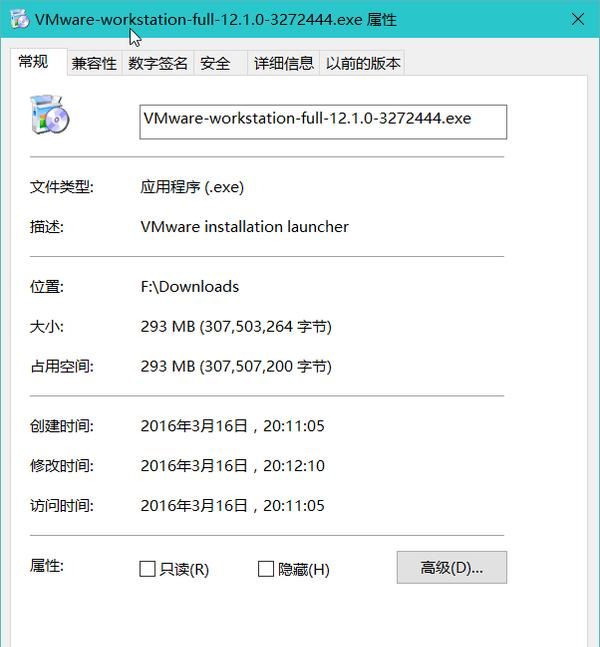Click the file name input field
The image size is (600, 647).
(x=323, y=122)
